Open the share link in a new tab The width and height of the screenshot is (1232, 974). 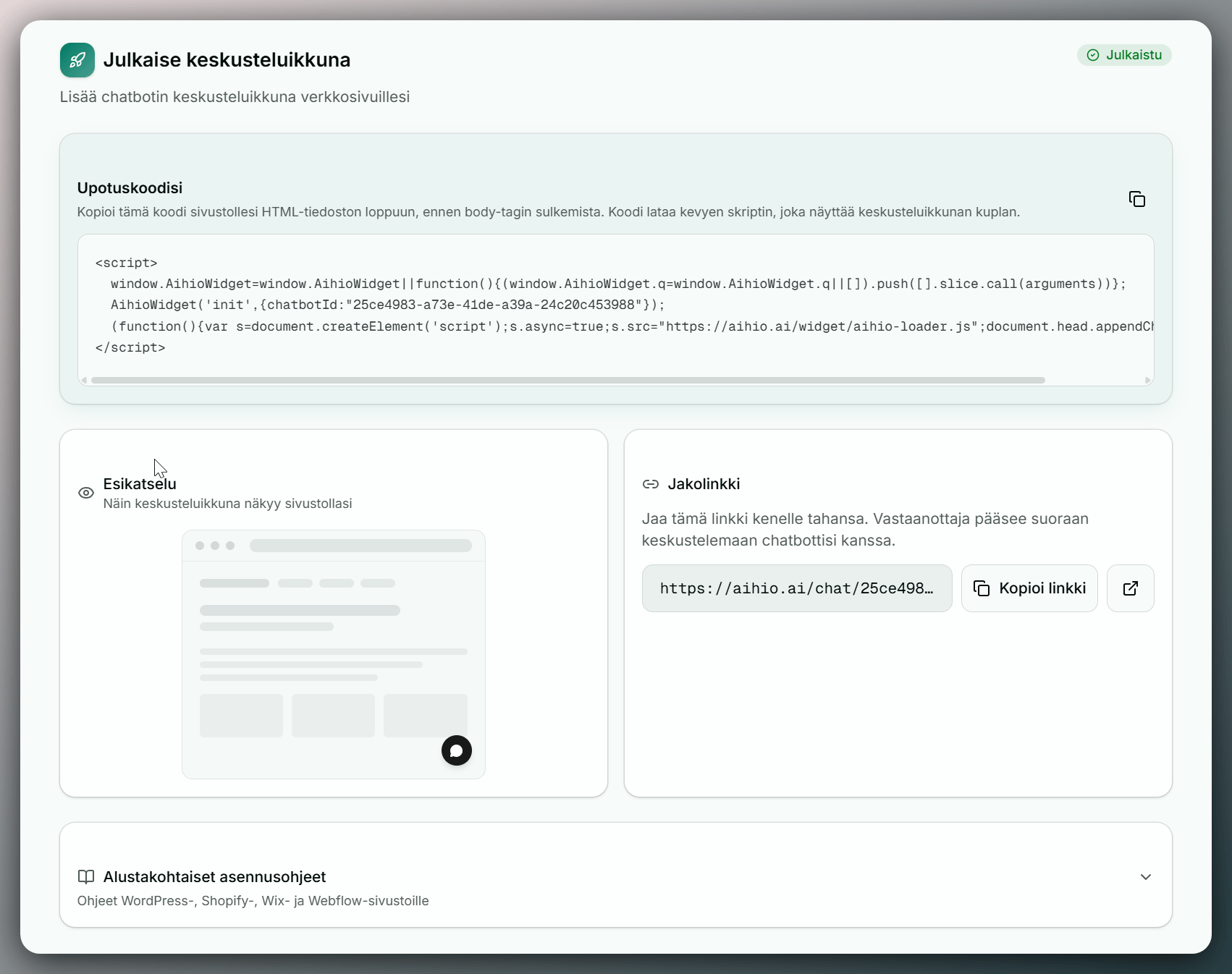click(x=1131, y=588)
